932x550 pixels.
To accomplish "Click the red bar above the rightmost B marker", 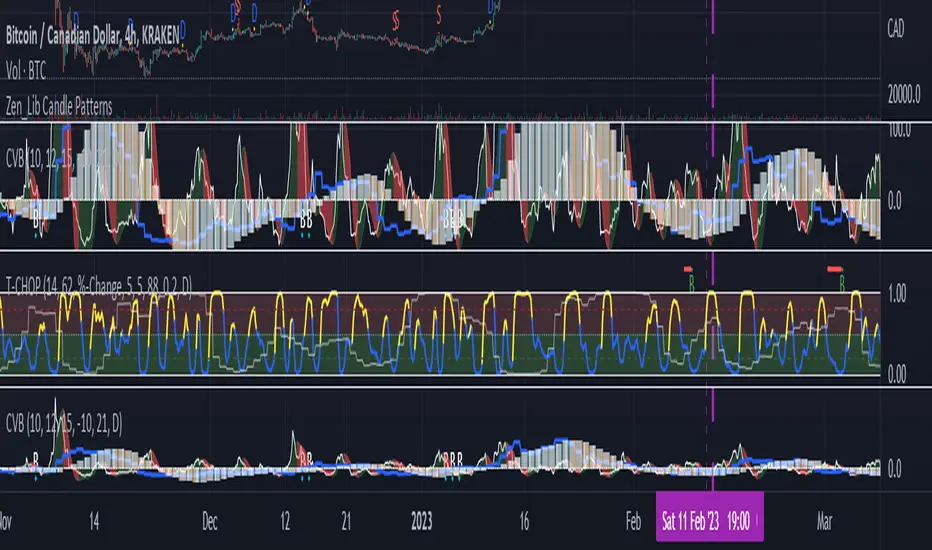I will [x=835, y=269].
